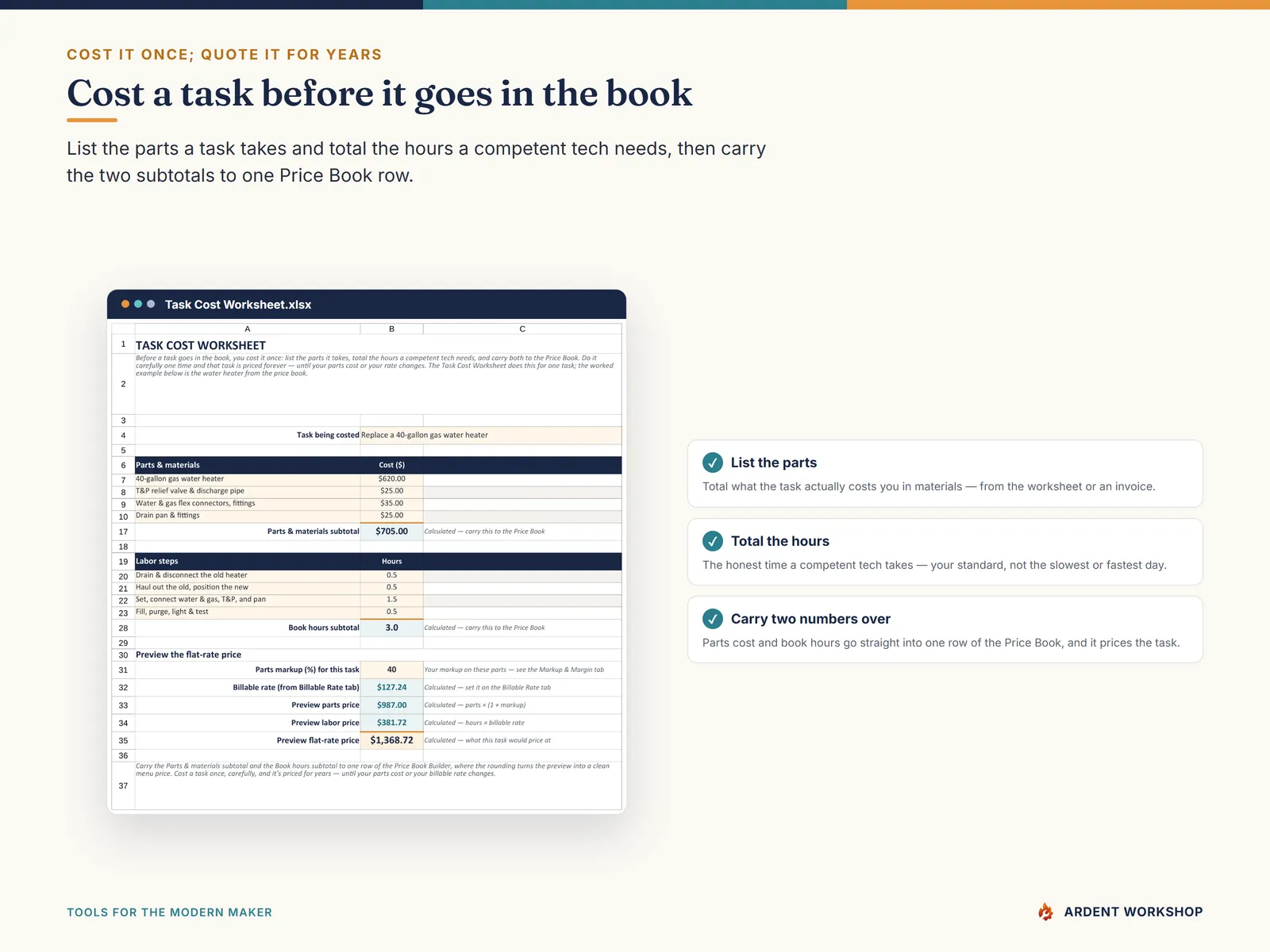Click the $620.00 cost cell

(391, 479)
